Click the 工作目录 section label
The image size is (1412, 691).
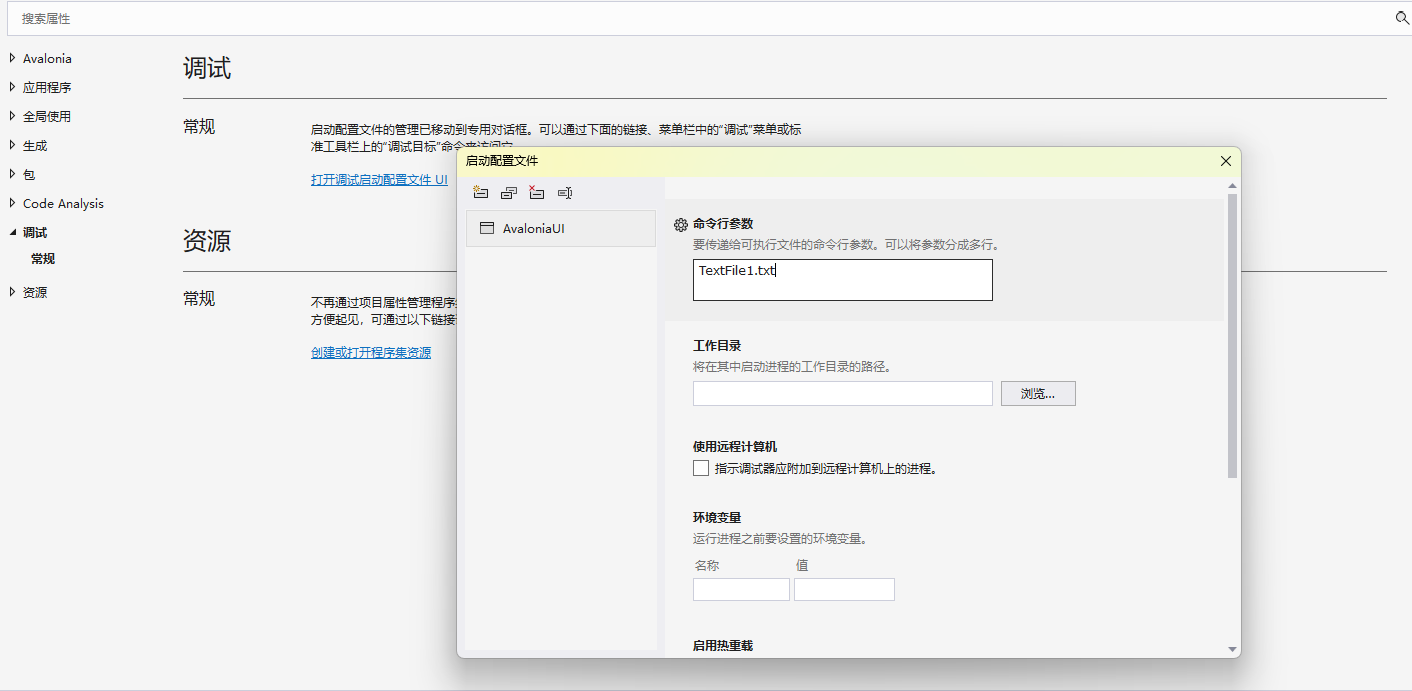[x=717, y=346]
